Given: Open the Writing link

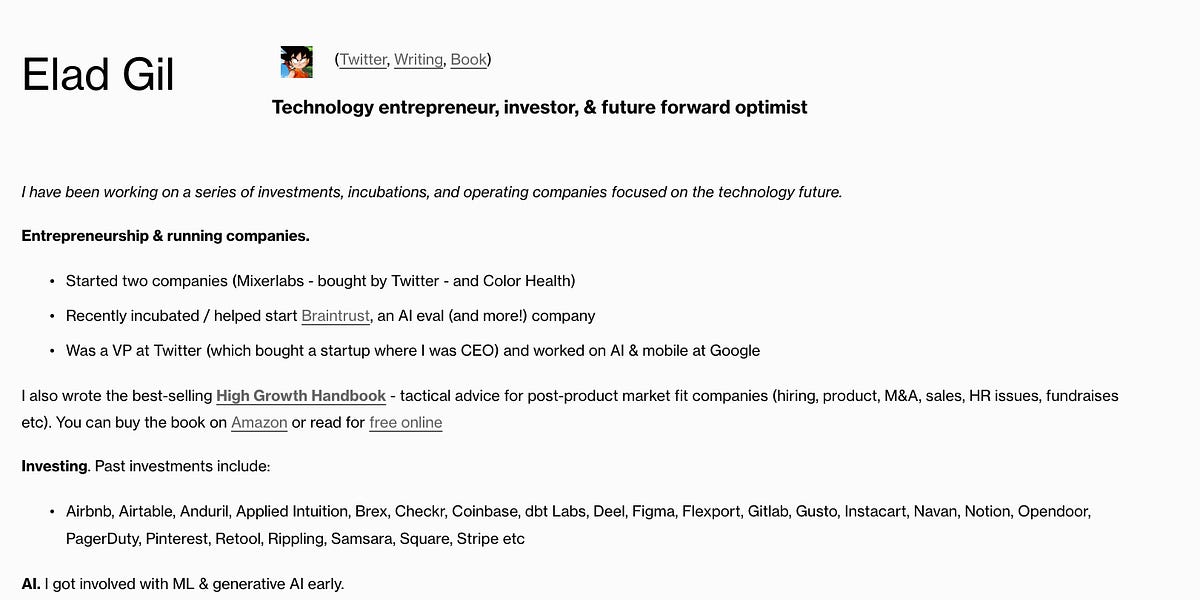Looking at the screenshot, I should [418, 60].
